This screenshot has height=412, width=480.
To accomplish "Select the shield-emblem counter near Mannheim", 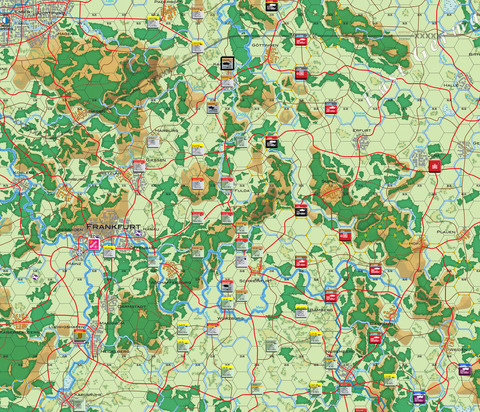I will pyautogui.click(x=79, y=336).
